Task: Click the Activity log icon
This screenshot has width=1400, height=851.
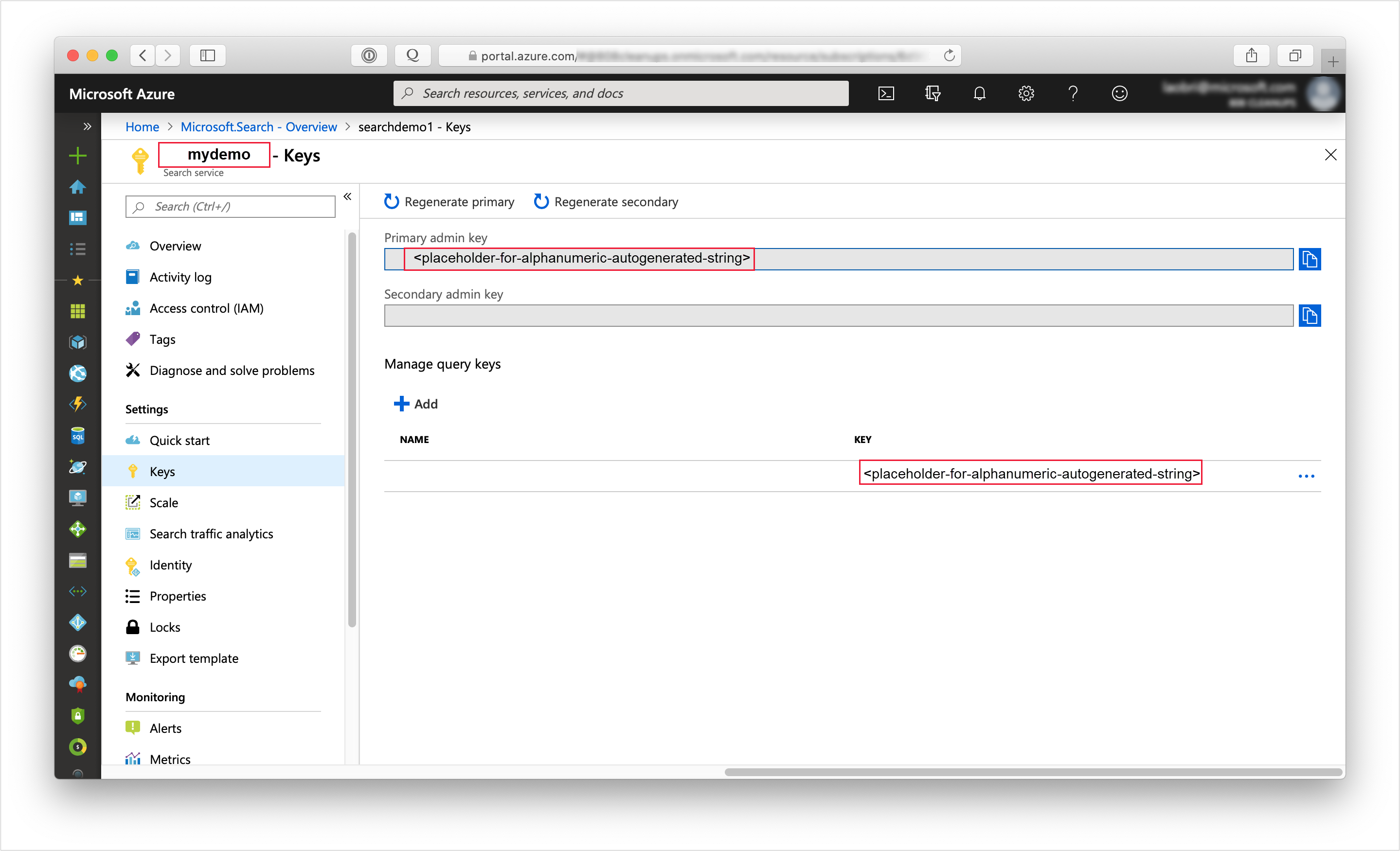Action: pyautogui.click(x=133, y=276)
